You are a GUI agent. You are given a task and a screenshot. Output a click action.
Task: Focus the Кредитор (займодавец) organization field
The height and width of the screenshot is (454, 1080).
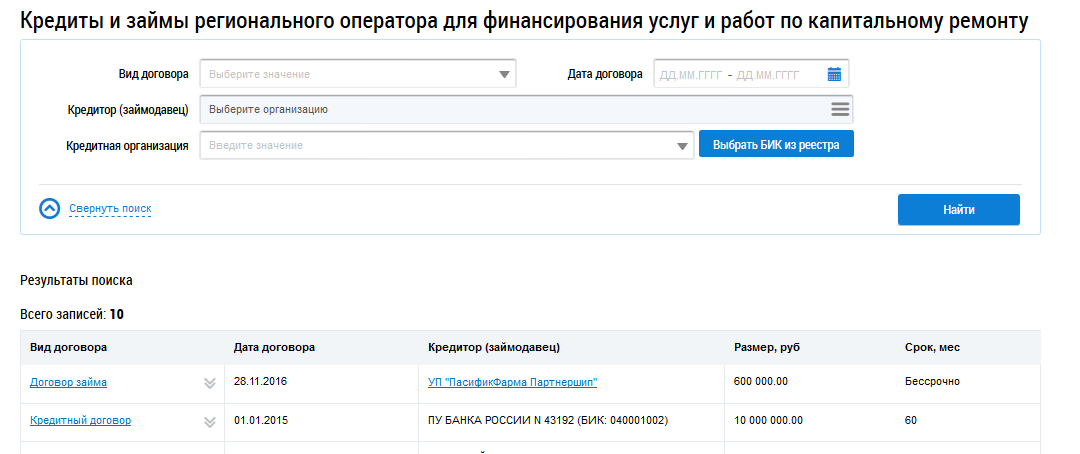point(510,109)
